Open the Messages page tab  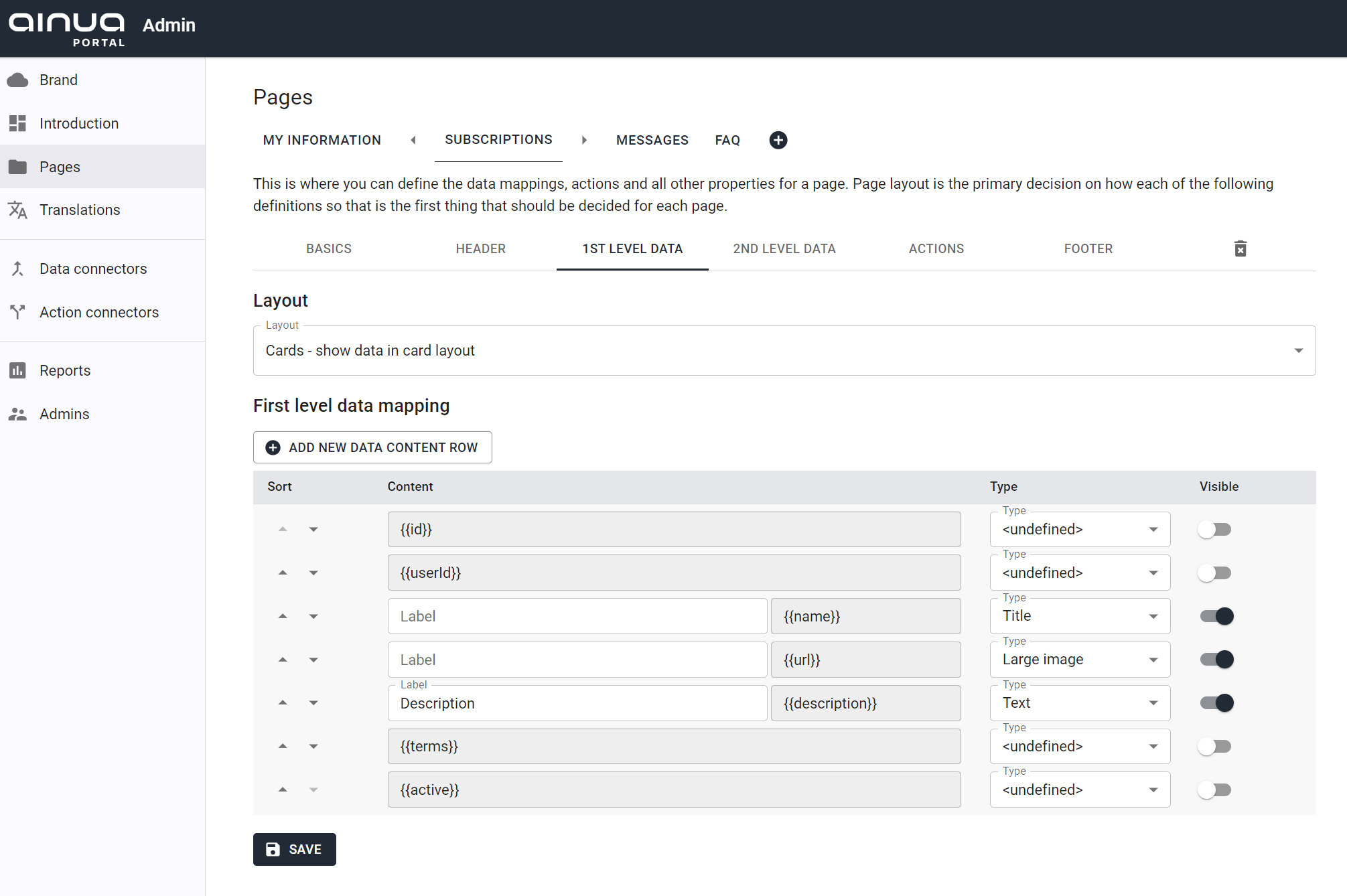(652, 140)
